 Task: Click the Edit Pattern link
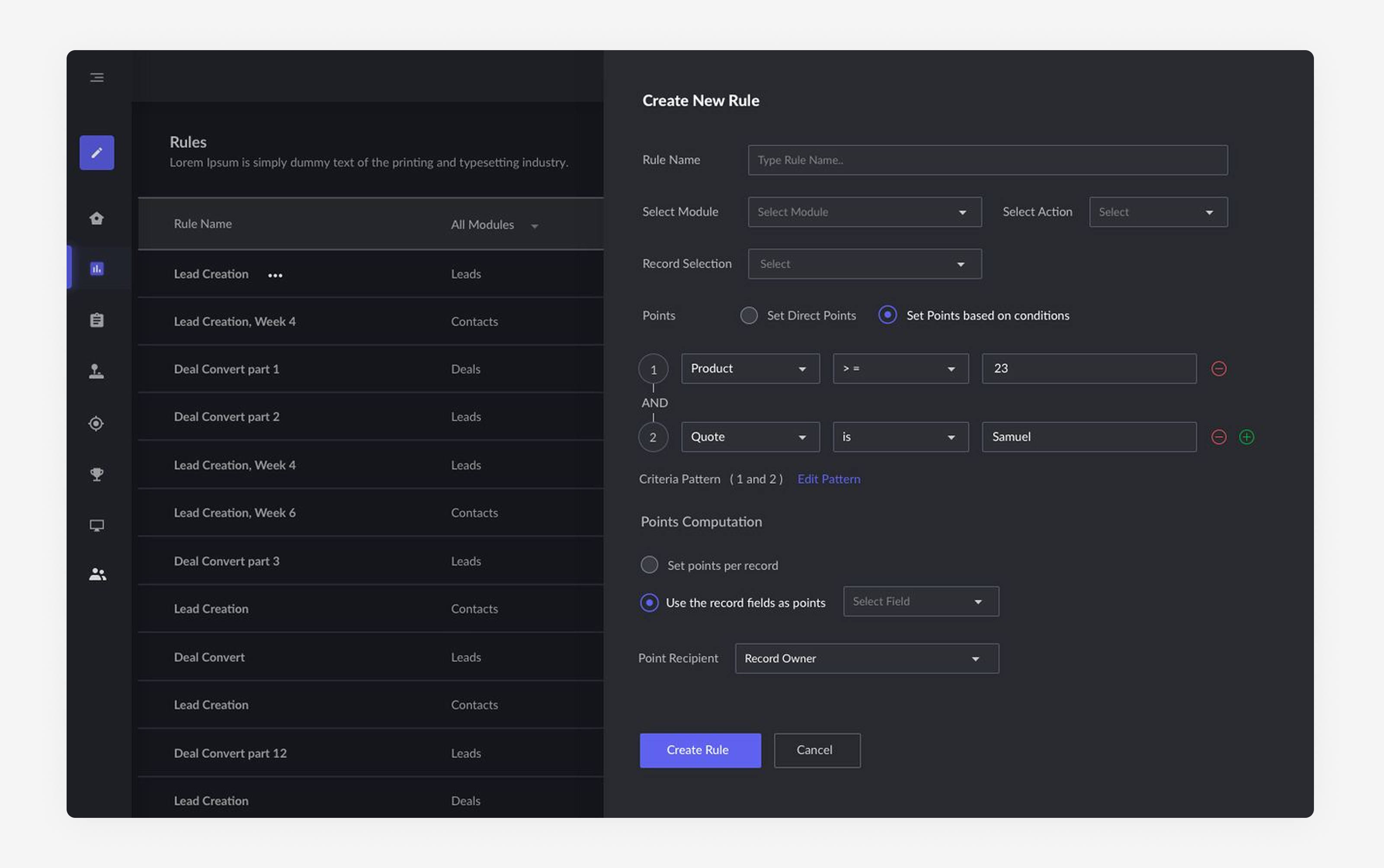click(x=829, y=479)
